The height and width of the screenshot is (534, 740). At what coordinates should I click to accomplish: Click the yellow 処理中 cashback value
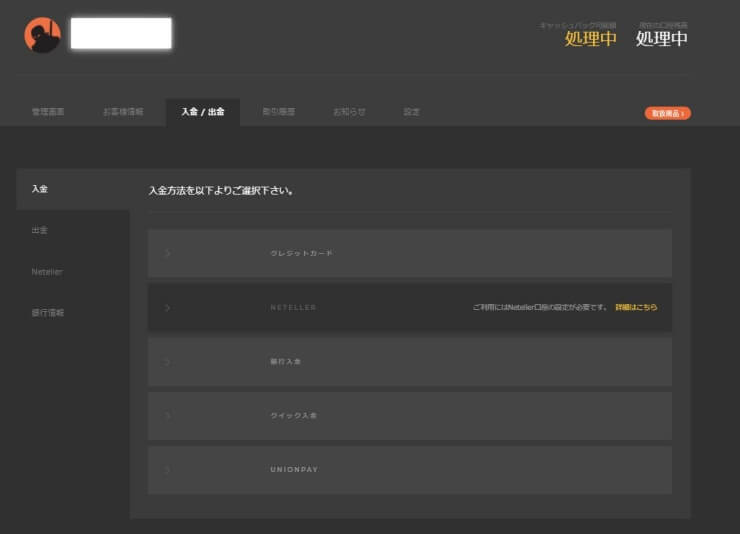coord(590,39)
